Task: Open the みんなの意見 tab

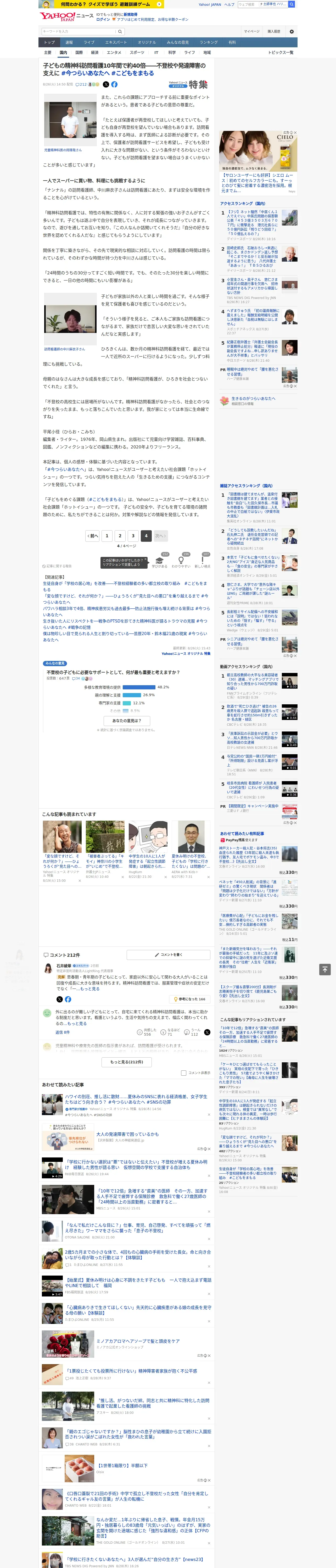Action: pos(177,42)
